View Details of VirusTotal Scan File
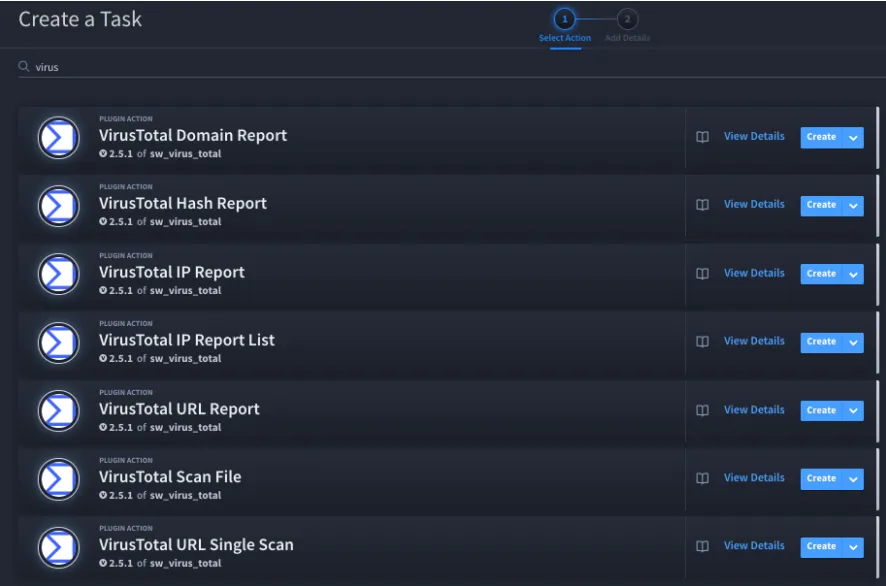886x586 pixels. click(754, 478)
